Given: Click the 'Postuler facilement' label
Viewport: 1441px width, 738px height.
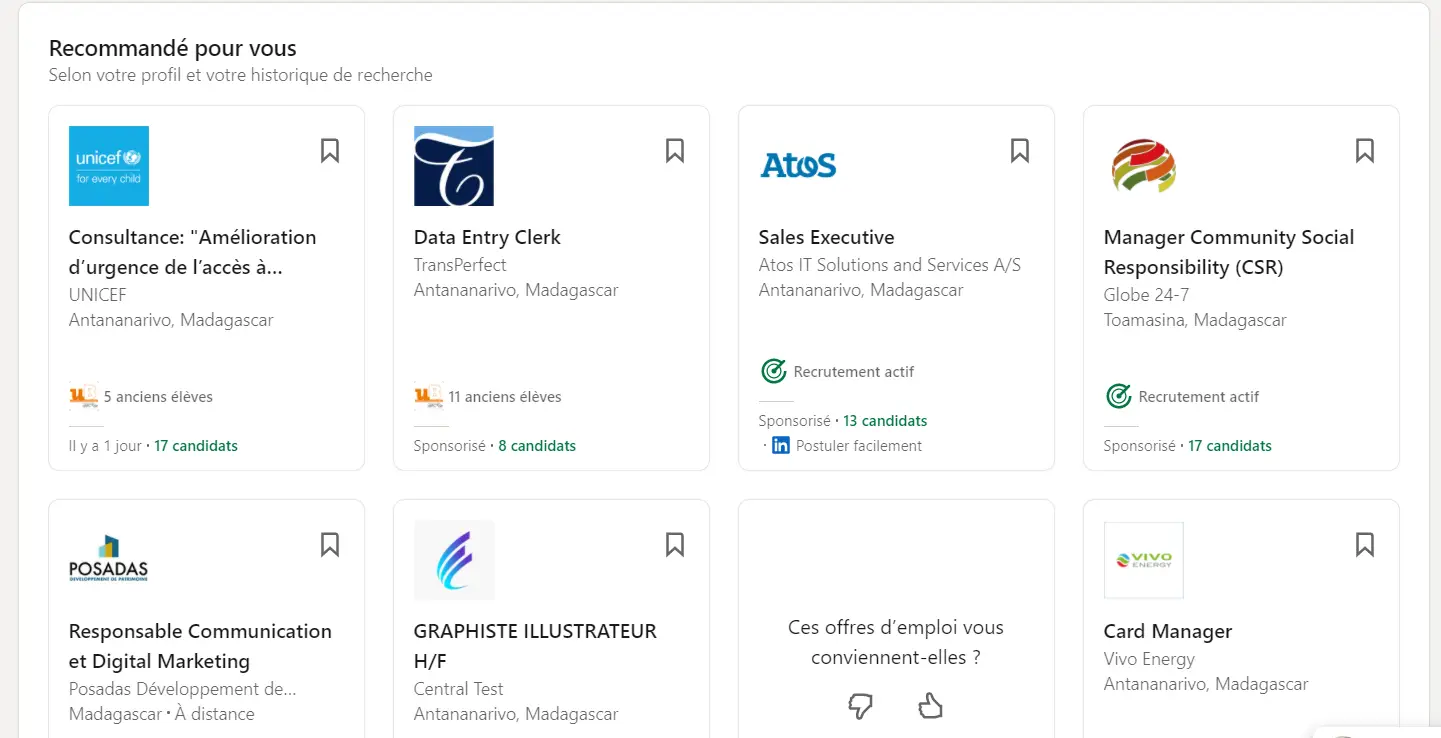Looking at the screenshot, I should click(859, 446).
